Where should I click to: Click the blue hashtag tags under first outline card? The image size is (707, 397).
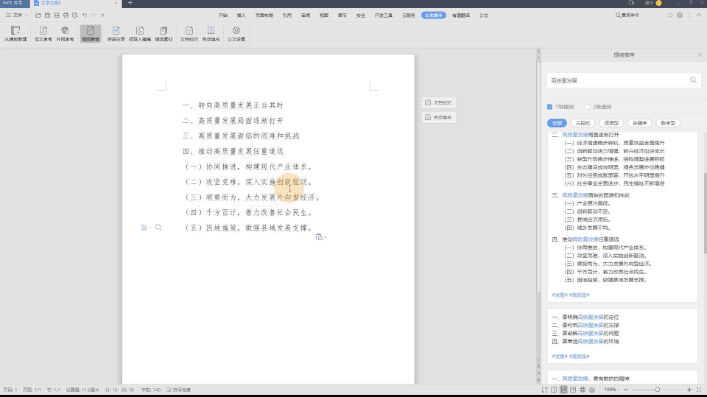click(570, 295)
